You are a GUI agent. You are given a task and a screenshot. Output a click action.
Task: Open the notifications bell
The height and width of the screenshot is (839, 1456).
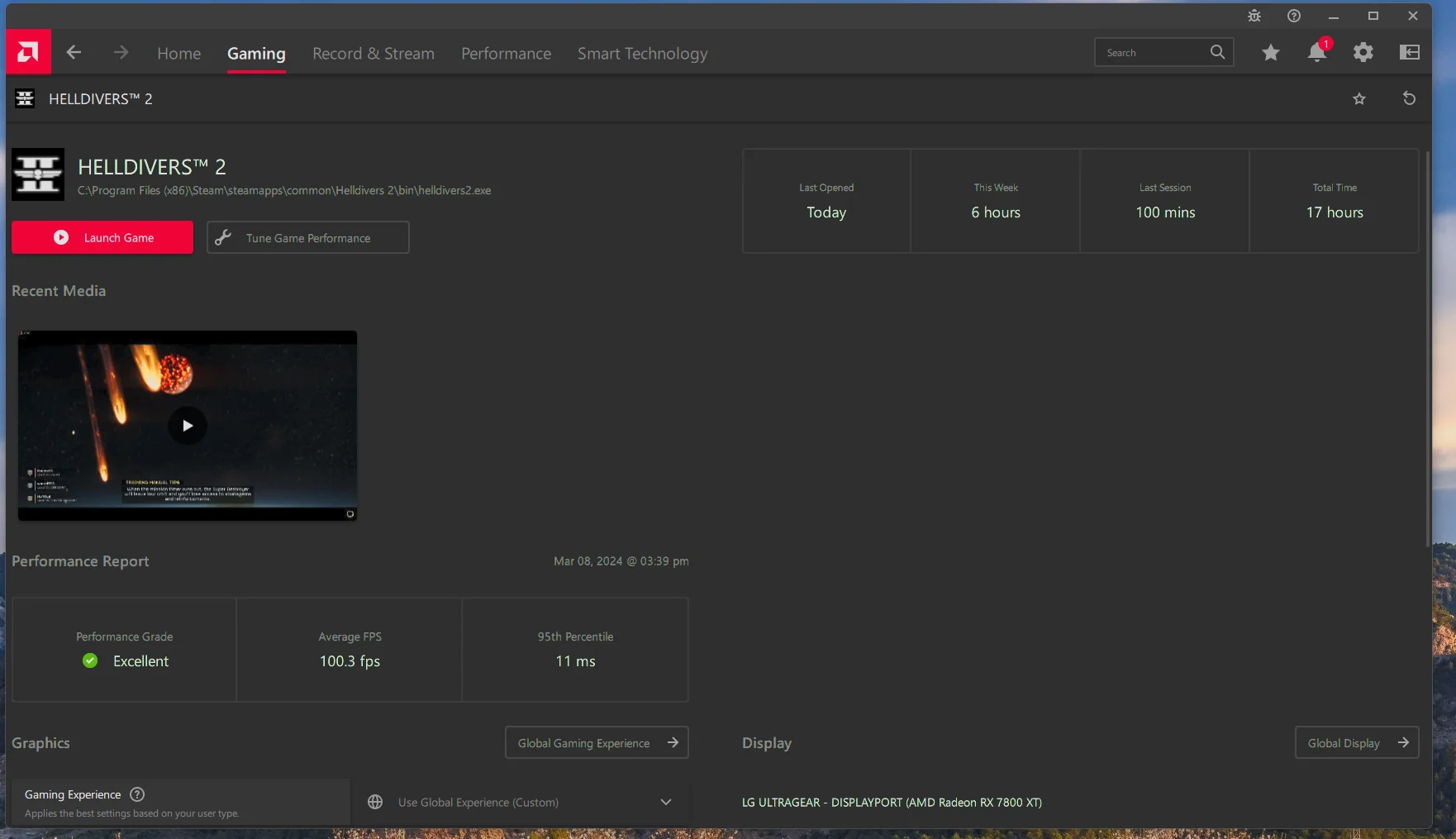pos(1317,52)
